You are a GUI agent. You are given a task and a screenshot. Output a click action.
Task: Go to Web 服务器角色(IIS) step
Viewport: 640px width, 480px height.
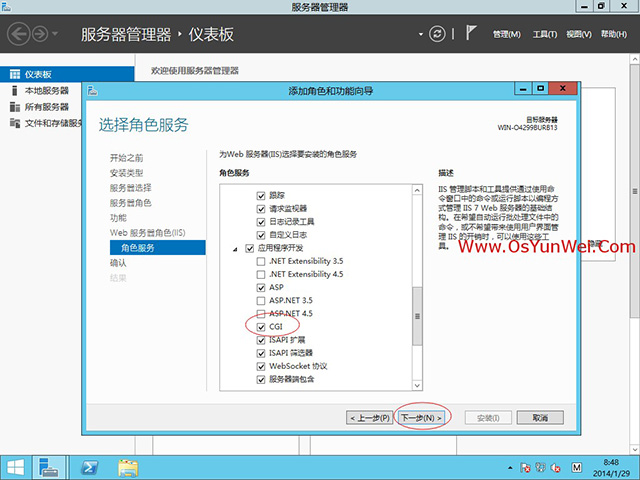coord(147,233)
